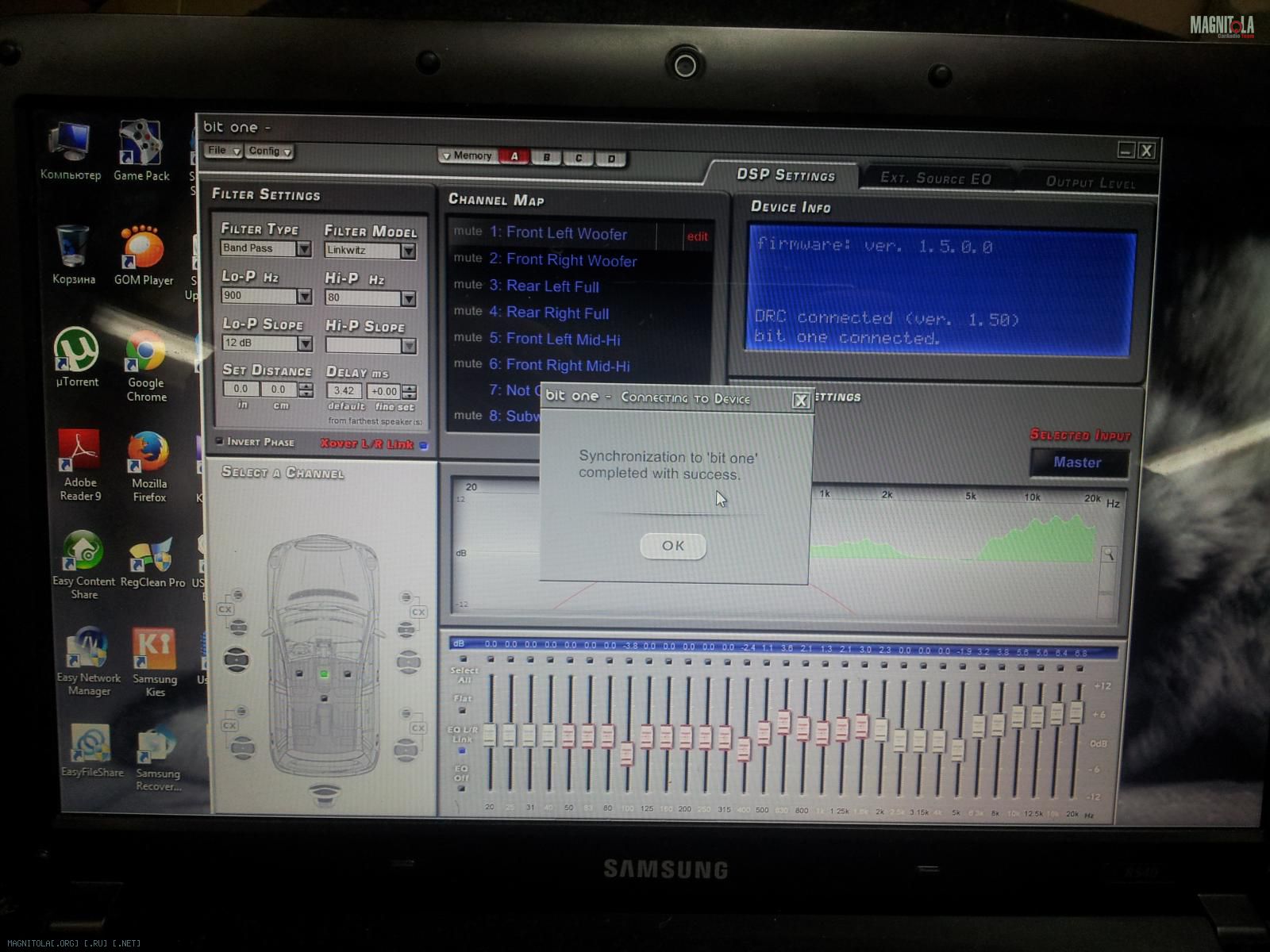Mute channel 3 Rear Left Full

click(x=468, y=284)
